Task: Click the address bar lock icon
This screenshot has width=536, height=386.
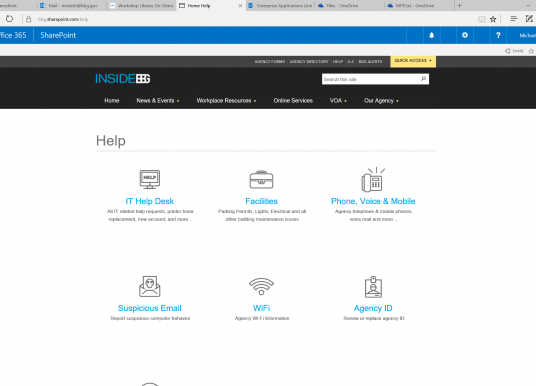Action: click(29, 19)
